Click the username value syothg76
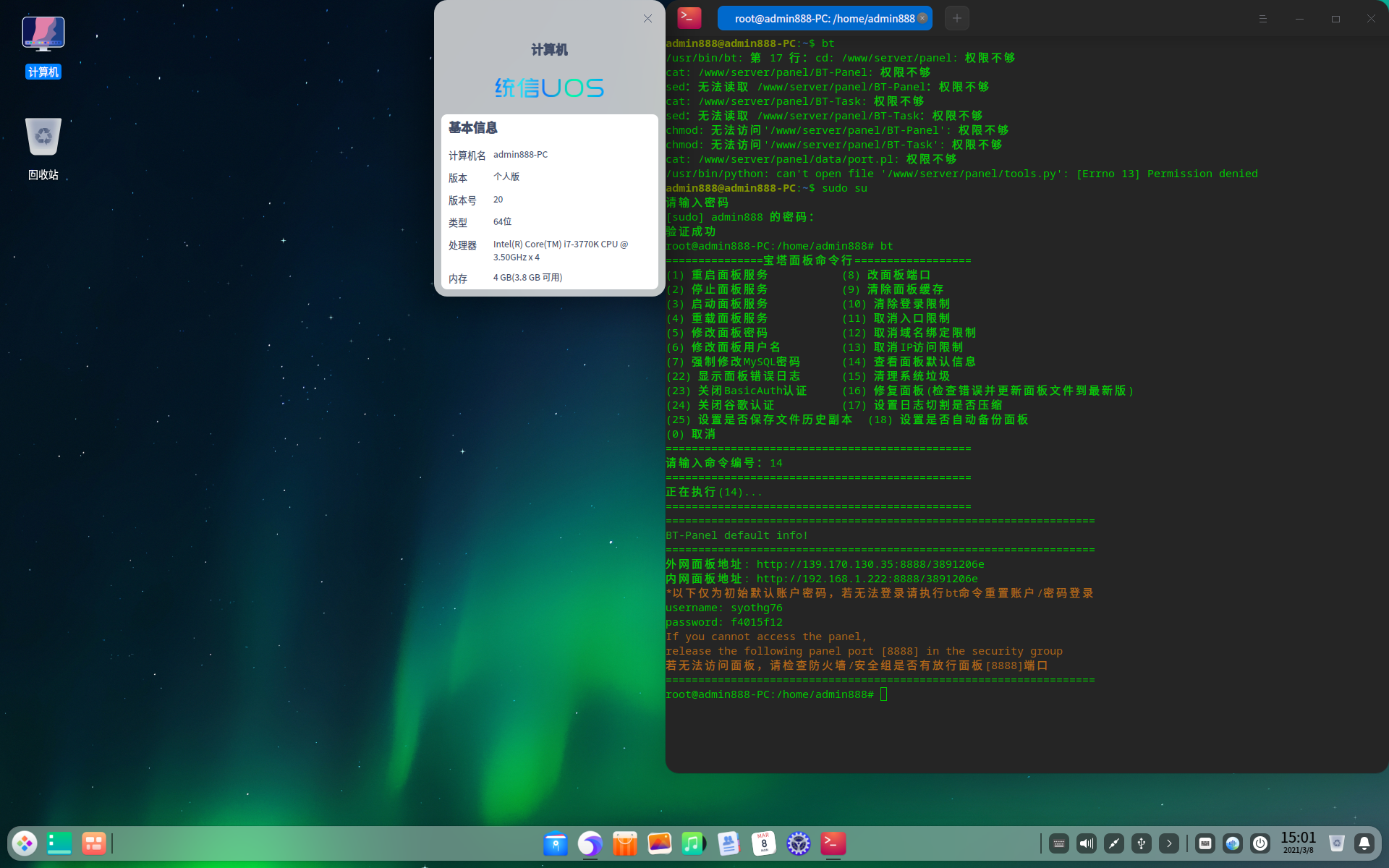 click(756, 608)
